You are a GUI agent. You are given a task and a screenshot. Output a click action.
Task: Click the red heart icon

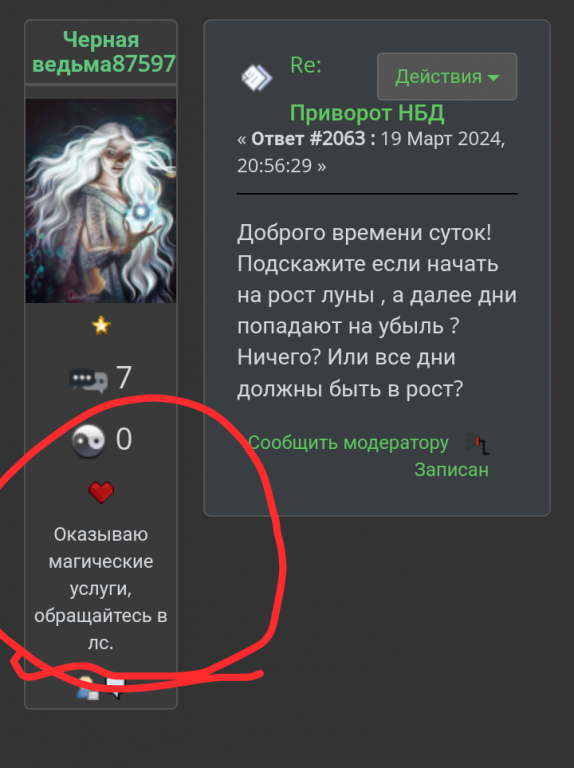101,492
